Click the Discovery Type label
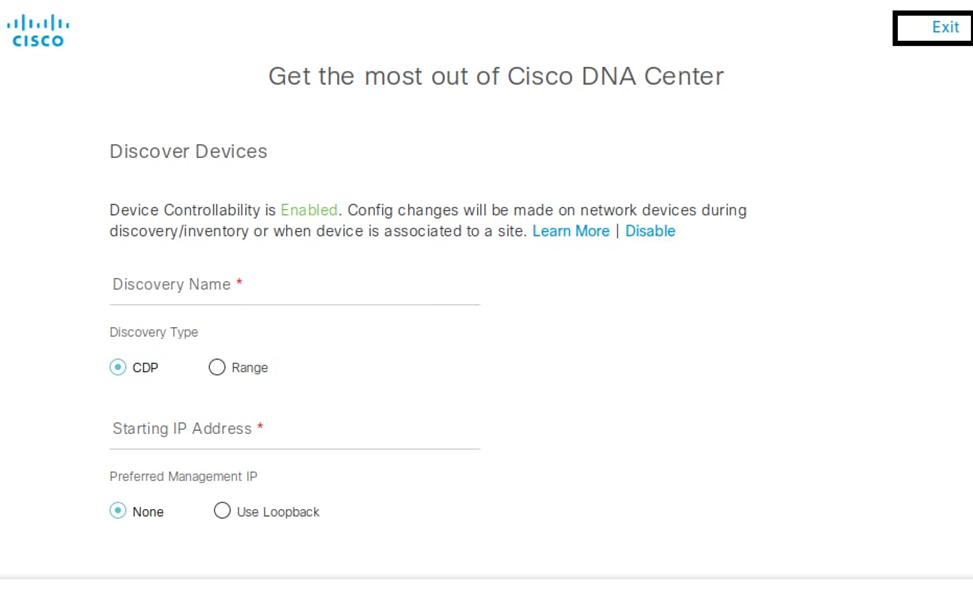 tap(154, 332)
